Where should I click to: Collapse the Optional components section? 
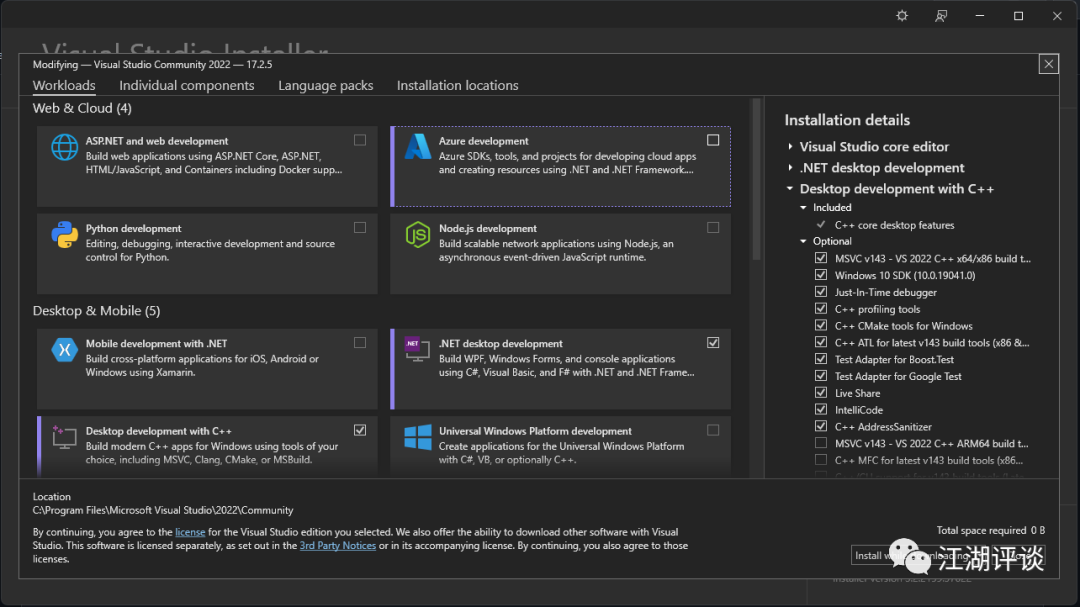click(803, 241)
